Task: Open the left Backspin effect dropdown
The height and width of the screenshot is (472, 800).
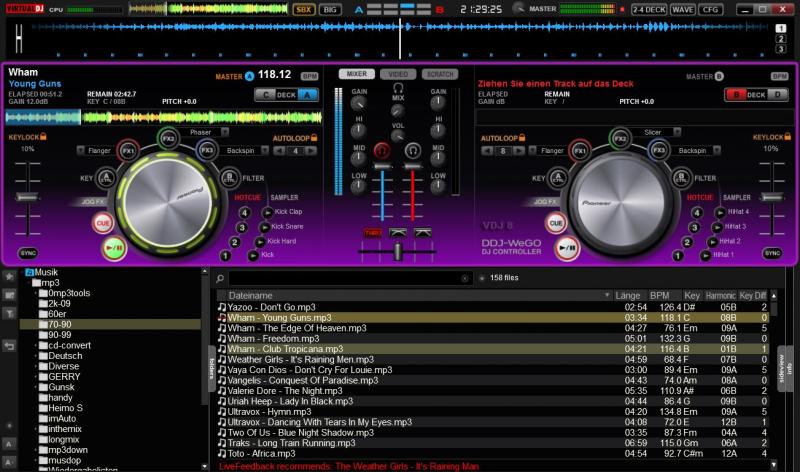Action: pyautogui.click(x=265, y=151)
